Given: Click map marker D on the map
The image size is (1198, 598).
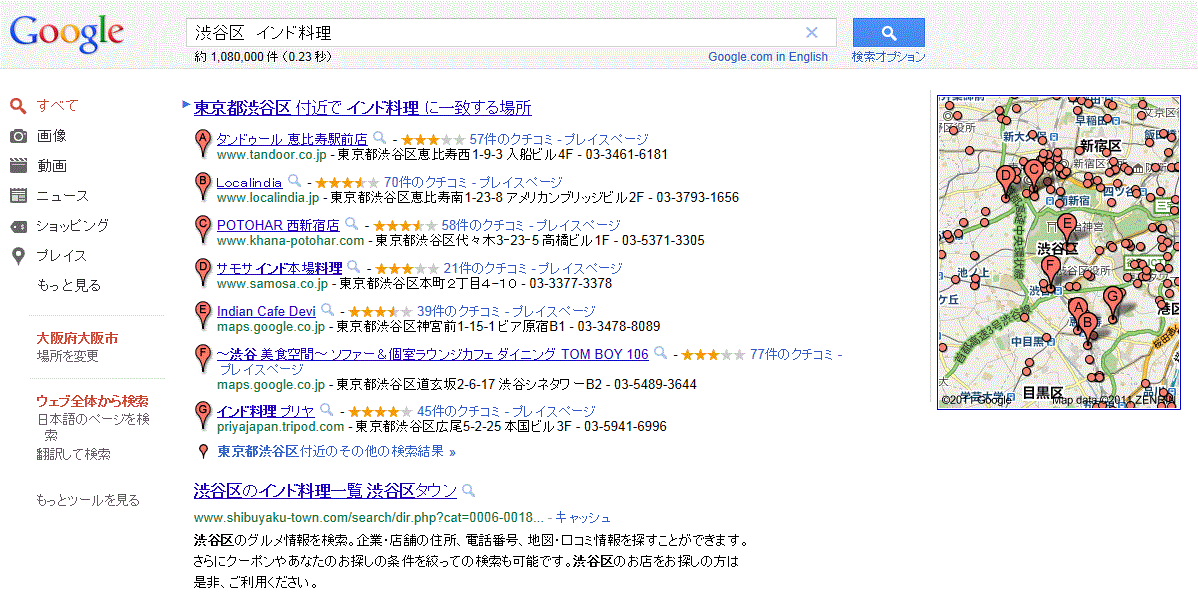Looking at the screenshot, I should [x=1005, y=183].
